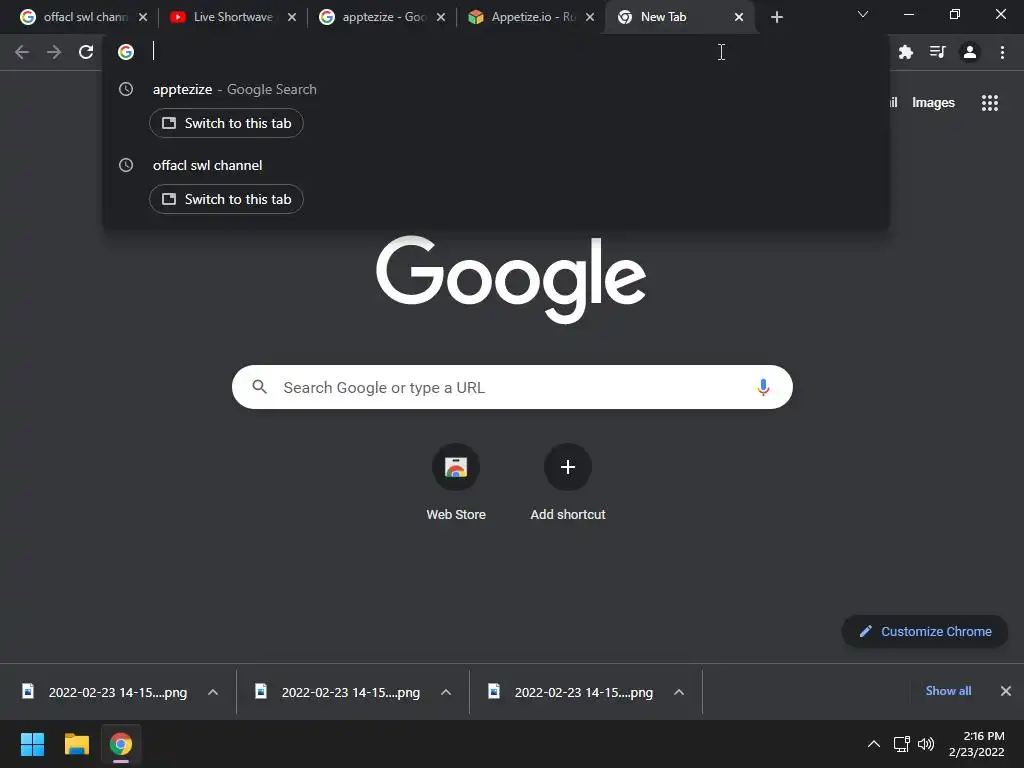The image size is (1024, 768).
Task: Close the 'offacl swl chann' tab
Action: 143,18
